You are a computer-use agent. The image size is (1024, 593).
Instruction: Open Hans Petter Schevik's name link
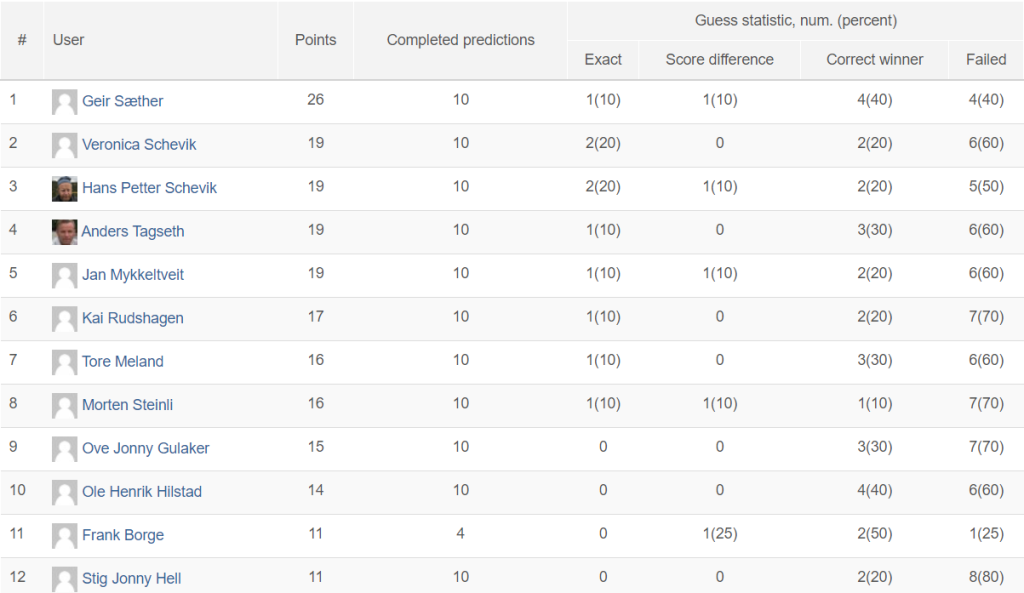[x=149, y=188]
